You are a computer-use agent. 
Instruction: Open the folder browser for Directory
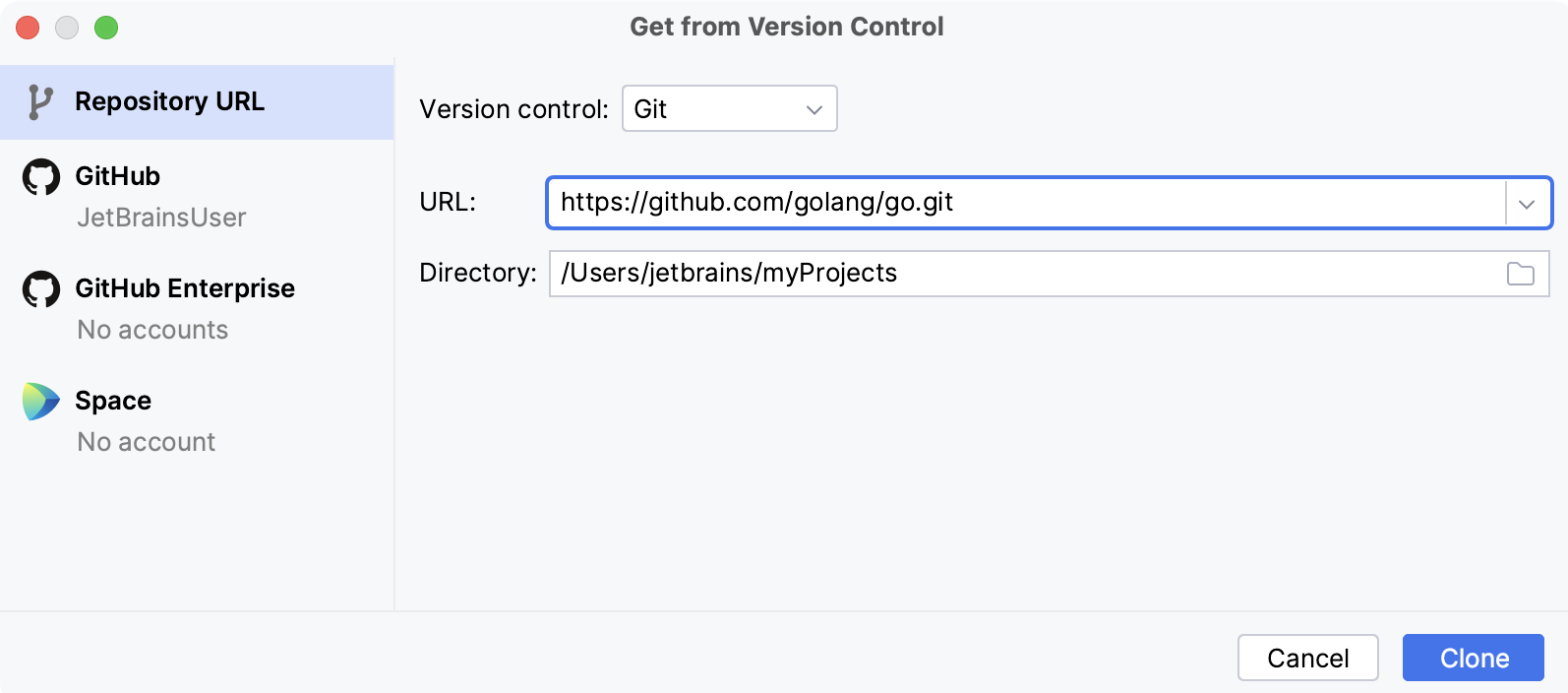click(x=1521, y=274)
